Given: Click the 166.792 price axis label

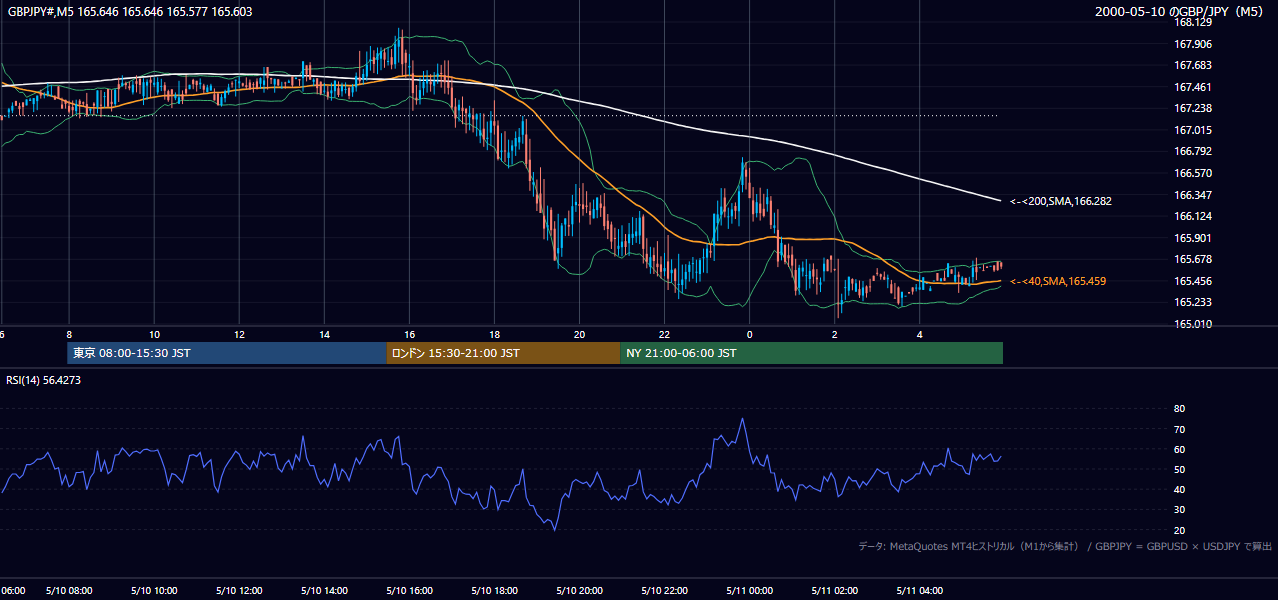Looking at the screenshot, I should pos(1192,151).
